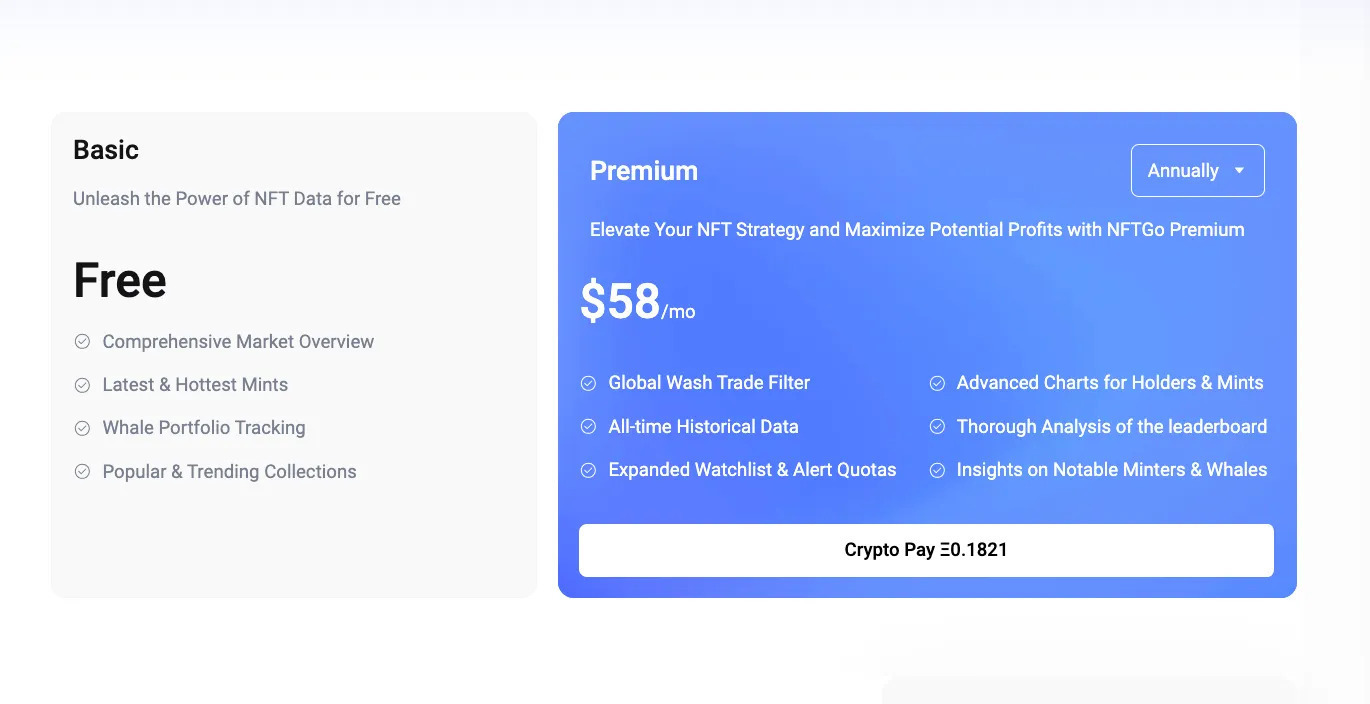Viewport: 1370px width, 704px height.
Task: Click check icon beside Global Wash Trade Filter
Action: 588,383
